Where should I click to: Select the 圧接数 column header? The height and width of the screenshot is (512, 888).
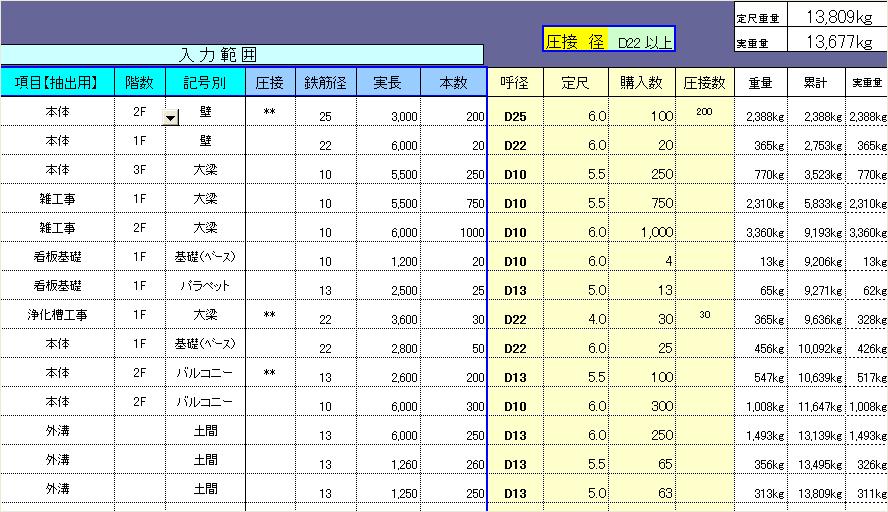click(705, 83)
